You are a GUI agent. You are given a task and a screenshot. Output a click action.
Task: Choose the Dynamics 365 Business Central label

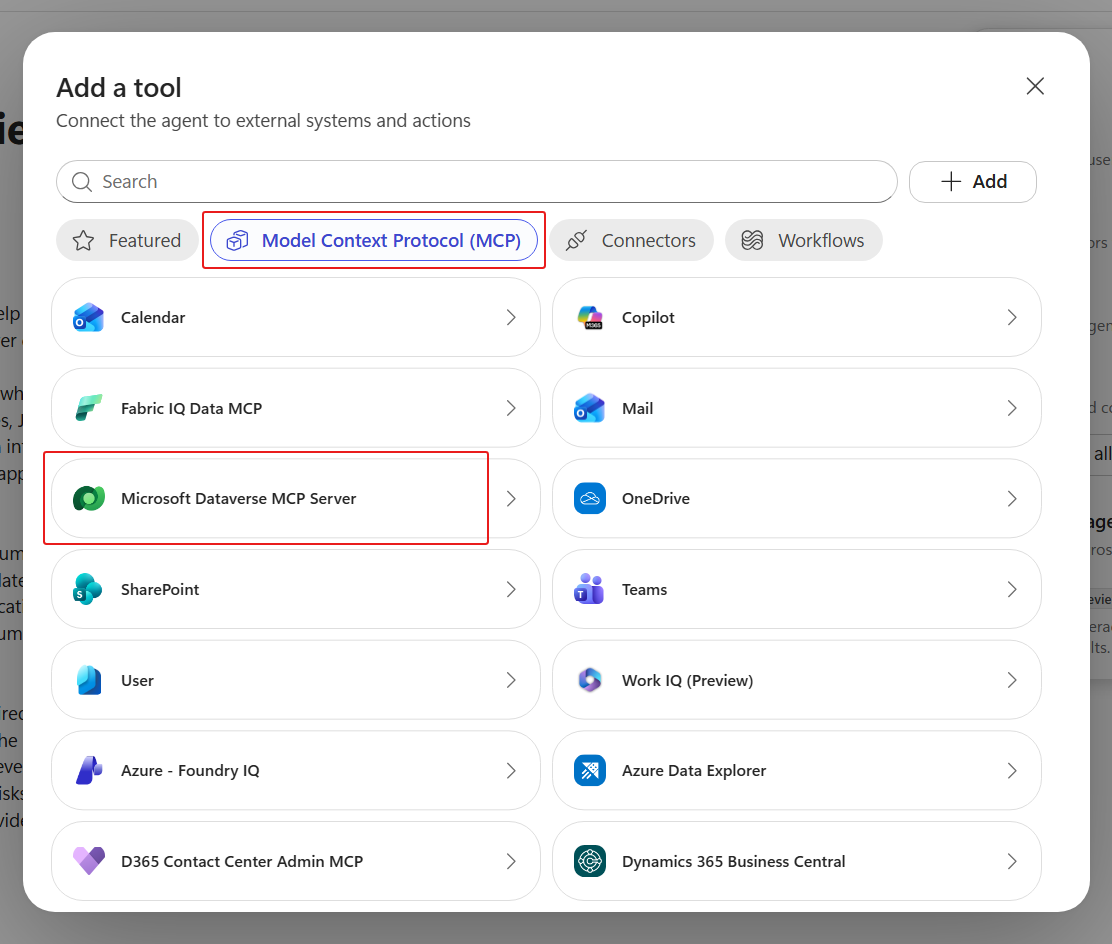[734, 861]
